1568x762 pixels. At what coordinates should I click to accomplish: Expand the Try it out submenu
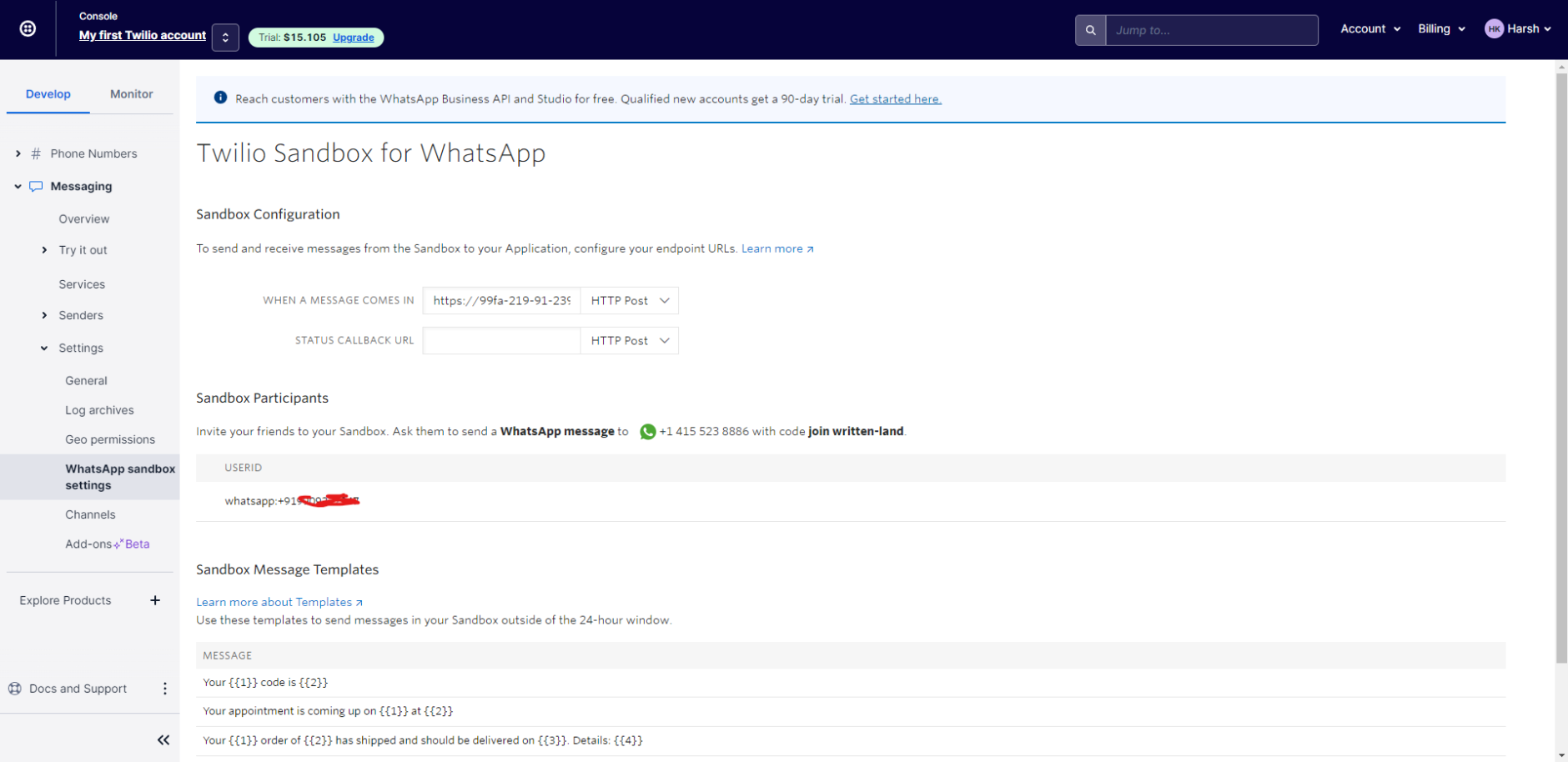point(44,250)
